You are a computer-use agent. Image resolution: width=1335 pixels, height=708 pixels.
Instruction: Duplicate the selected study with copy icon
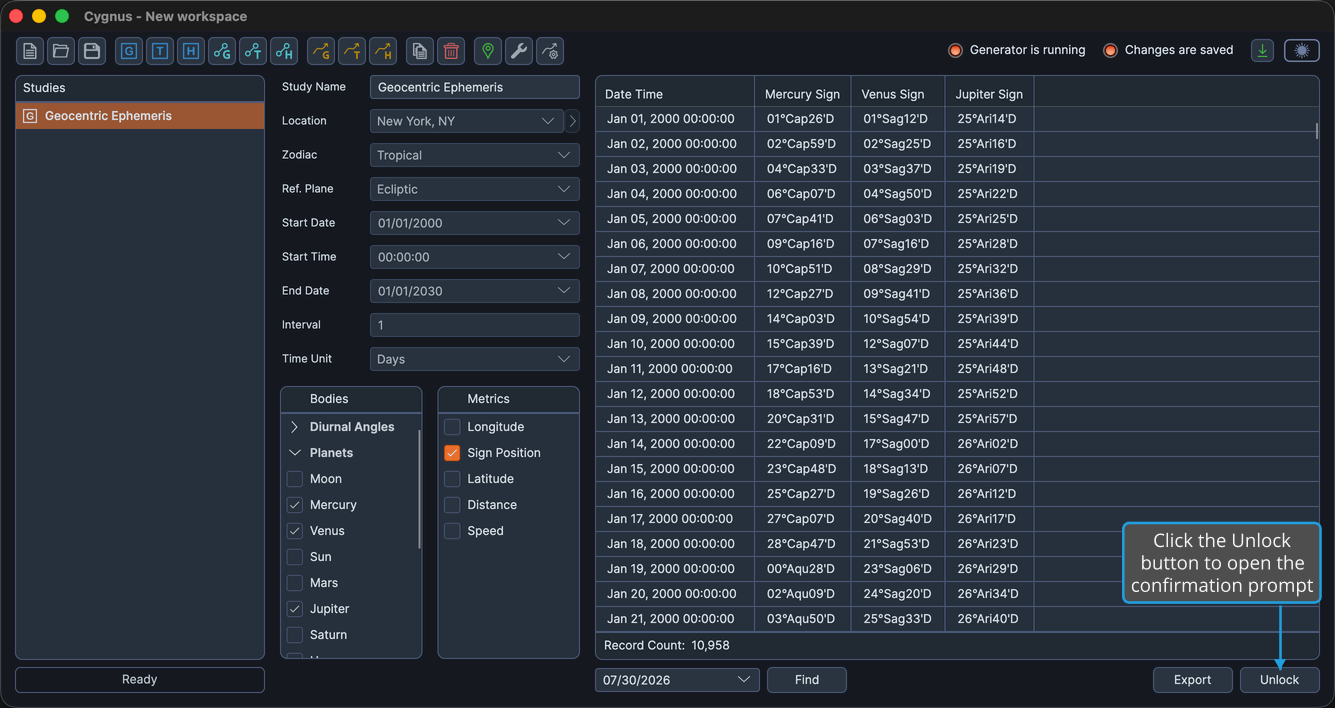coord(420,51)
